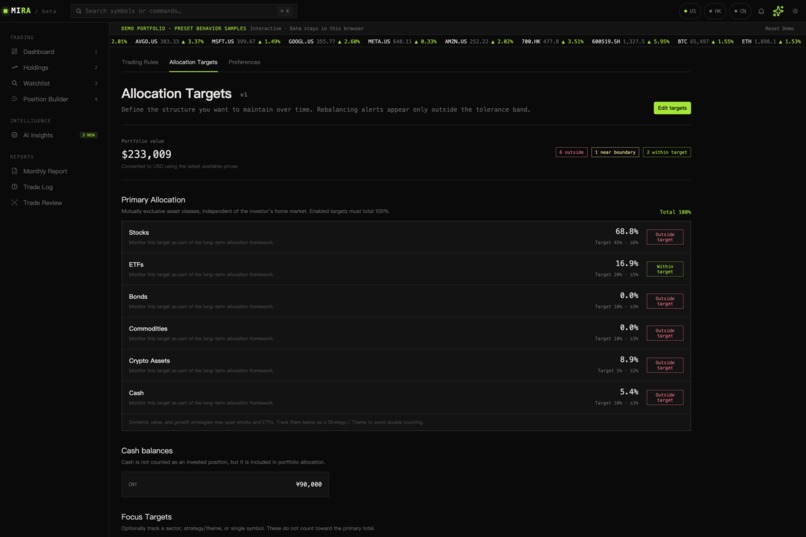Image resolution: width=806 pixels, height=537 pixels.
Task: Open Holdings via its chart icon
Action: click(x=14, y=67)
